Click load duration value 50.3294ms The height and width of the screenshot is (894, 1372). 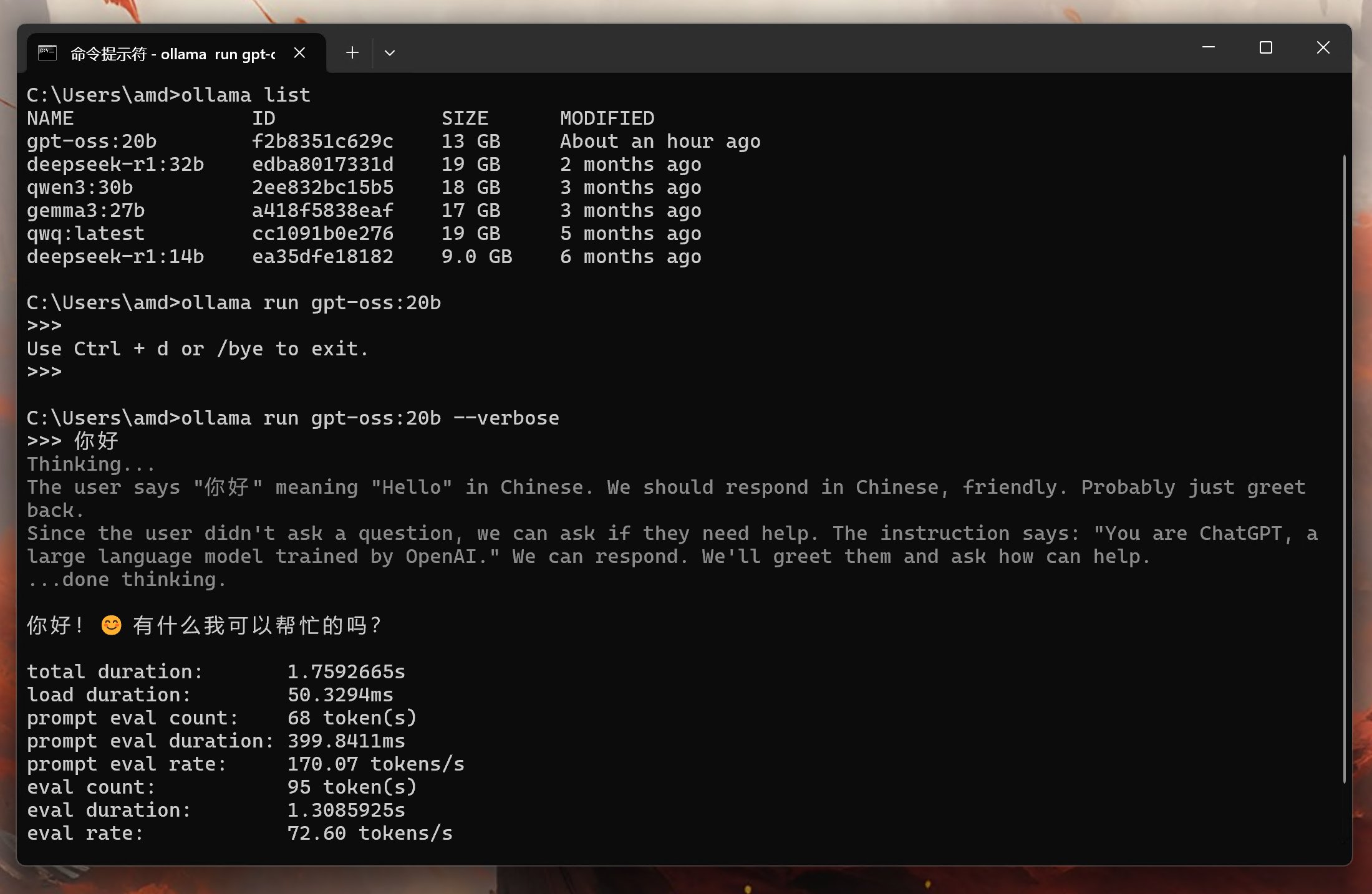tap(341, 695)
